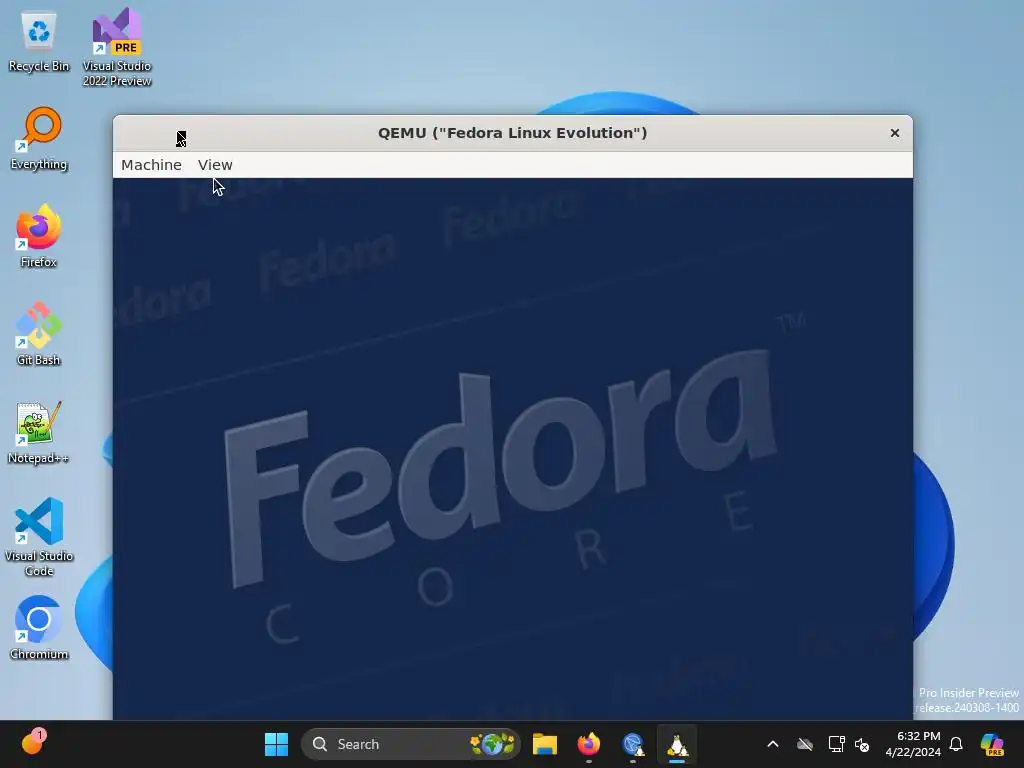The height and width of the screenshot is (768, 1024).
Task: Select the Visual Studio 2022 Preview shortcut
Action: [x=117, y=47]
